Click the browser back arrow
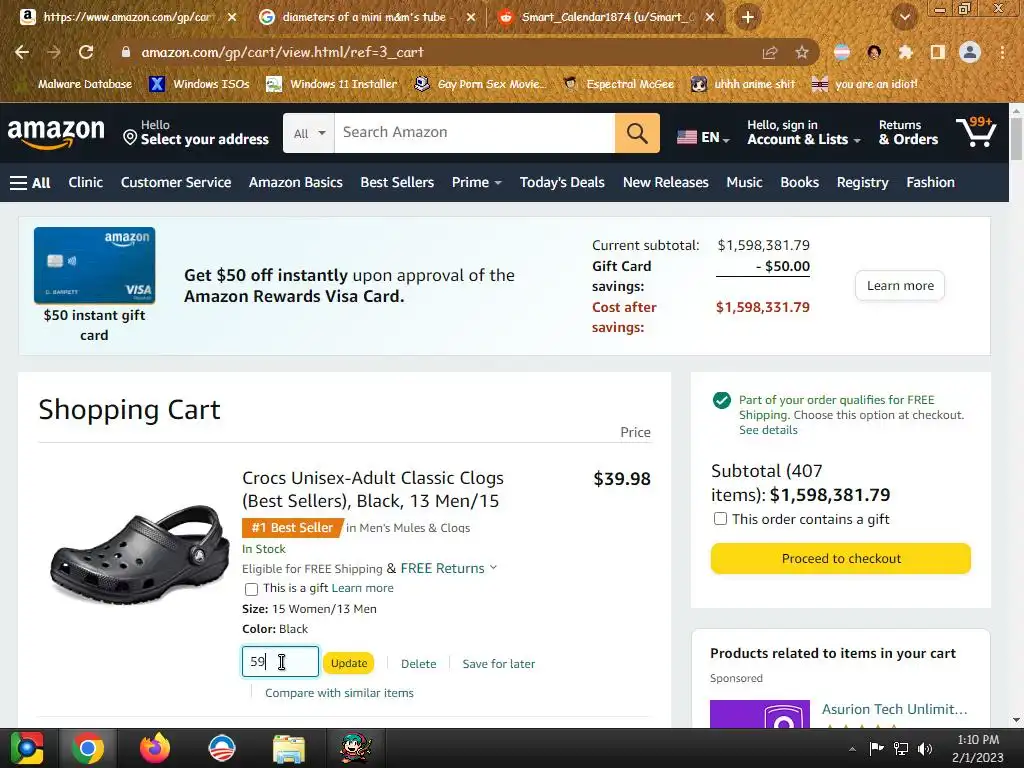 click(22, 52)
